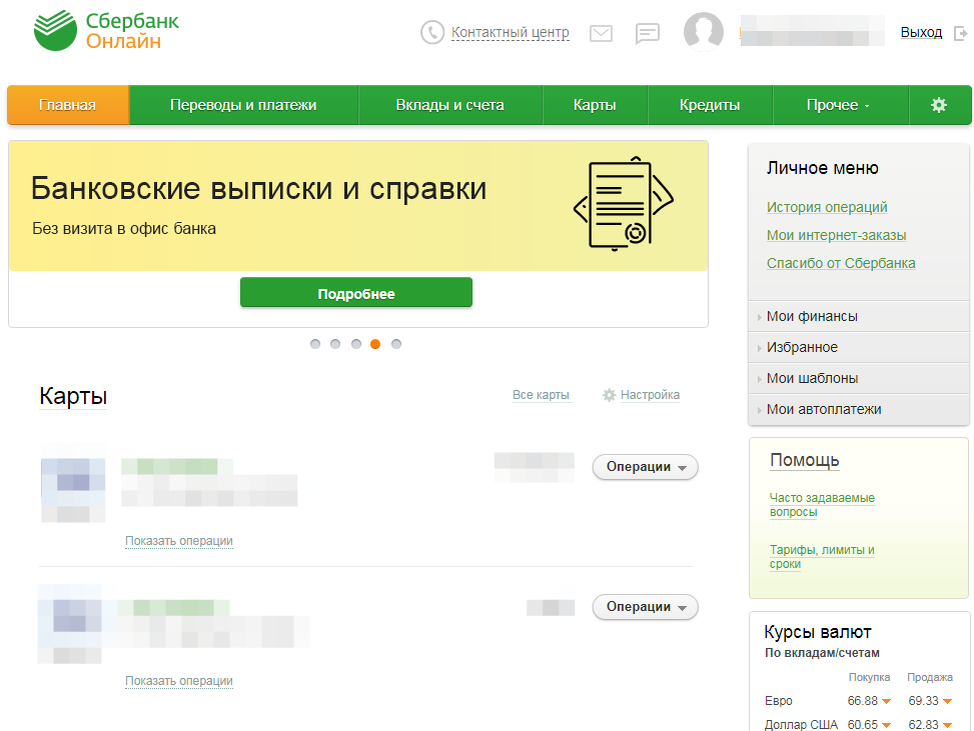Open the chat message icon in header
The width and height of the screenshot is (974, 731).
647,33
